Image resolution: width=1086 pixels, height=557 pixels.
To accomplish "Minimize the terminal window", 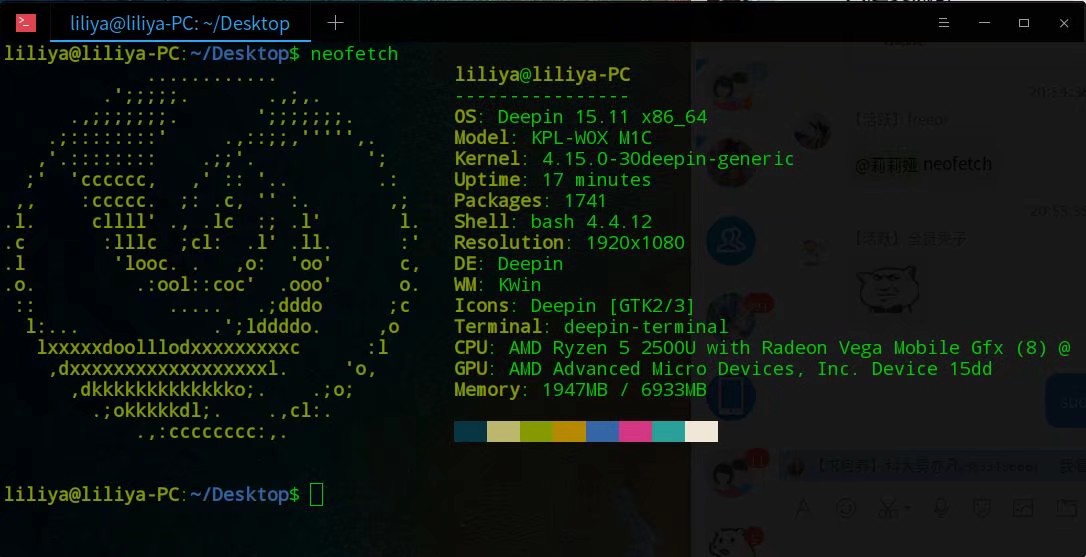I will tap(984, 23).
